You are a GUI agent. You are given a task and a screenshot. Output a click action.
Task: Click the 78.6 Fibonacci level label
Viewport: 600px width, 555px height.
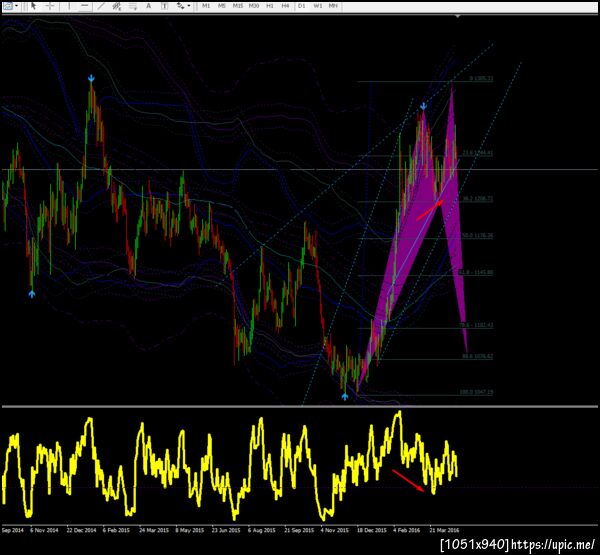tap(476, 325)
